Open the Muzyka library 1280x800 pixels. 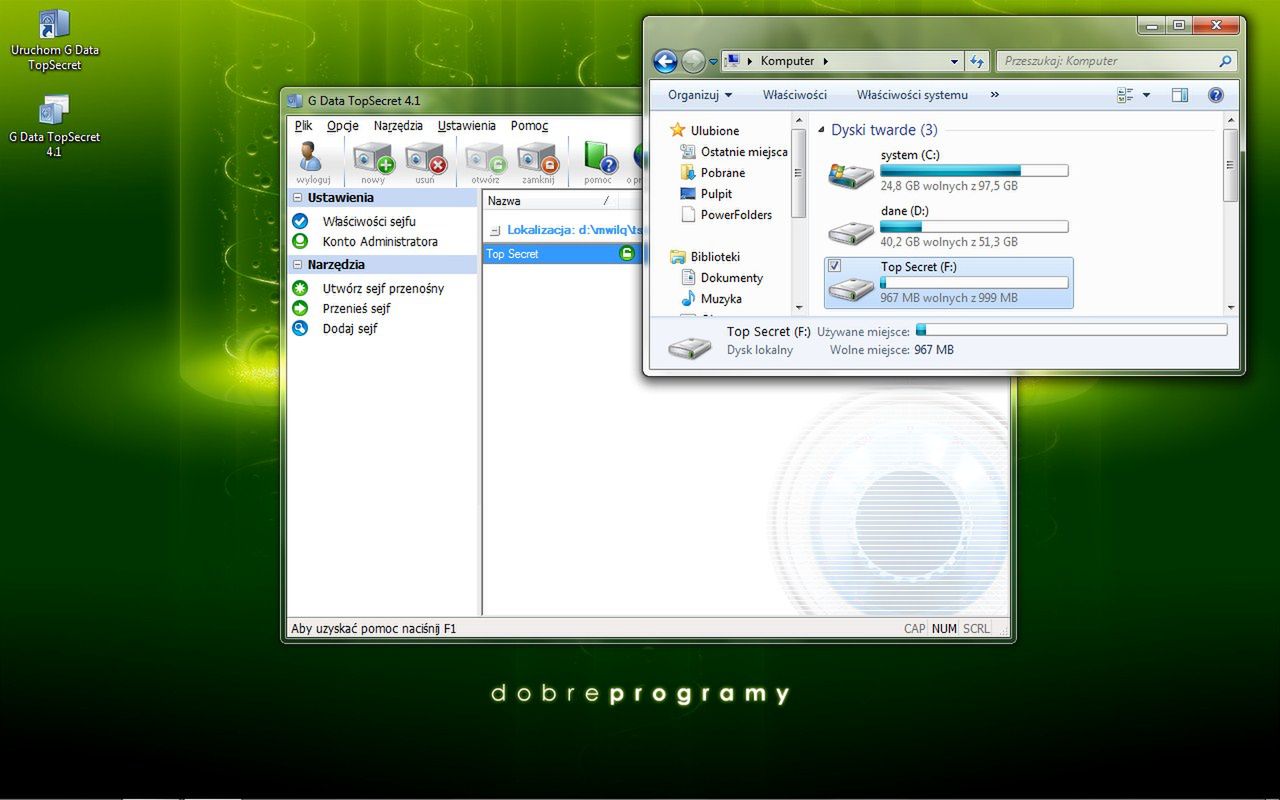[721, 299]
